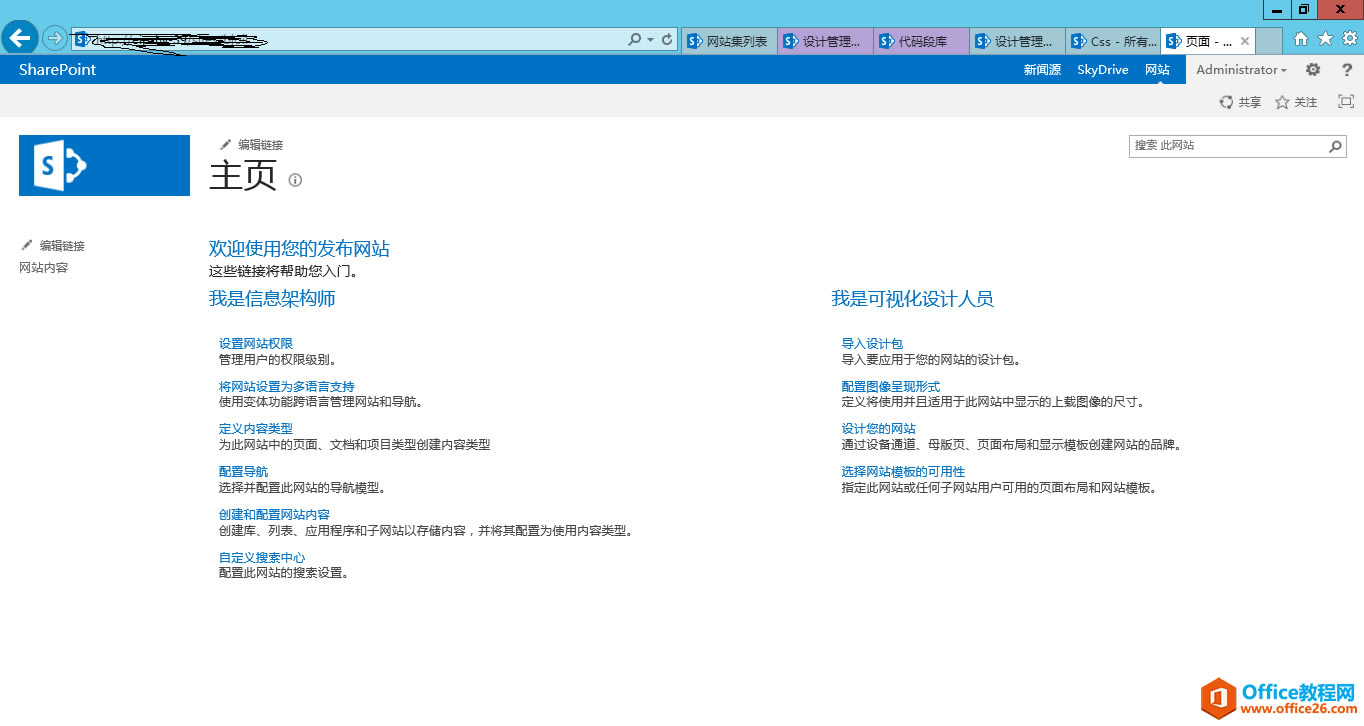Click the browser Back navigation arrow
This screenshot has width=1364, height=726.
tap(20, 38)
